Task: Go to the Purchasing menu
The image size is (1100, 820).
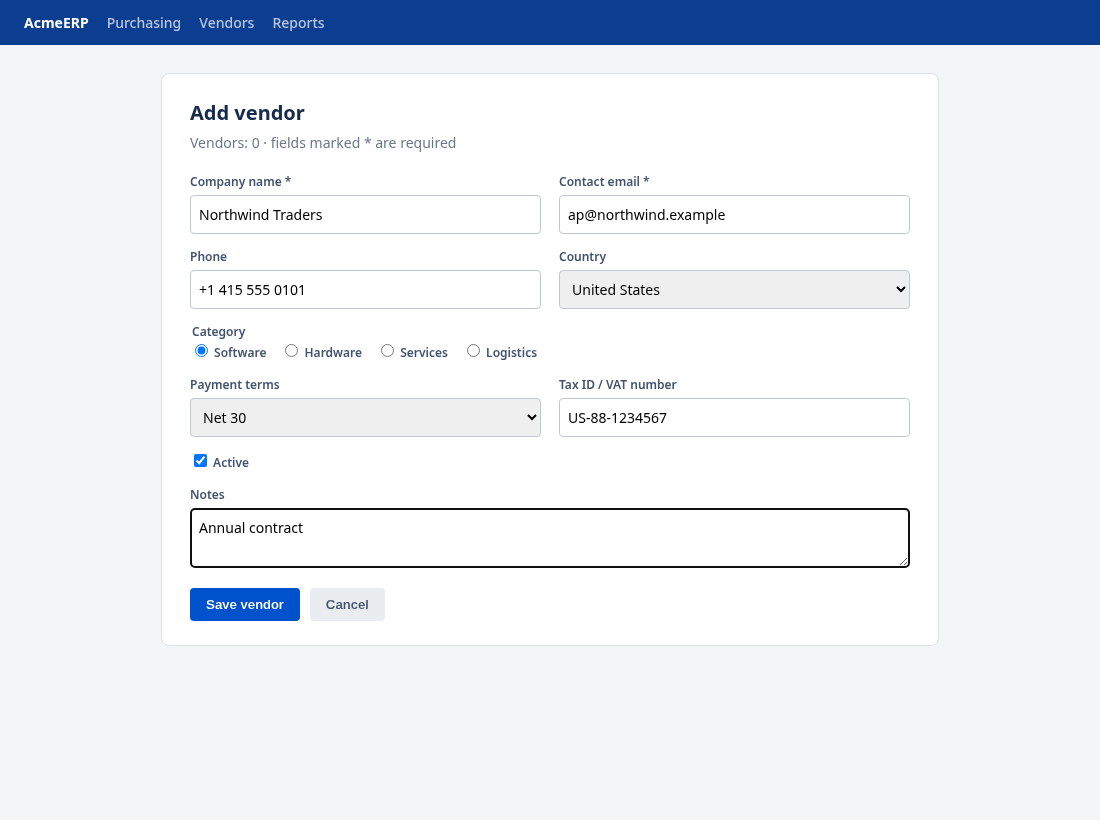Action: (x=144, y=22)
